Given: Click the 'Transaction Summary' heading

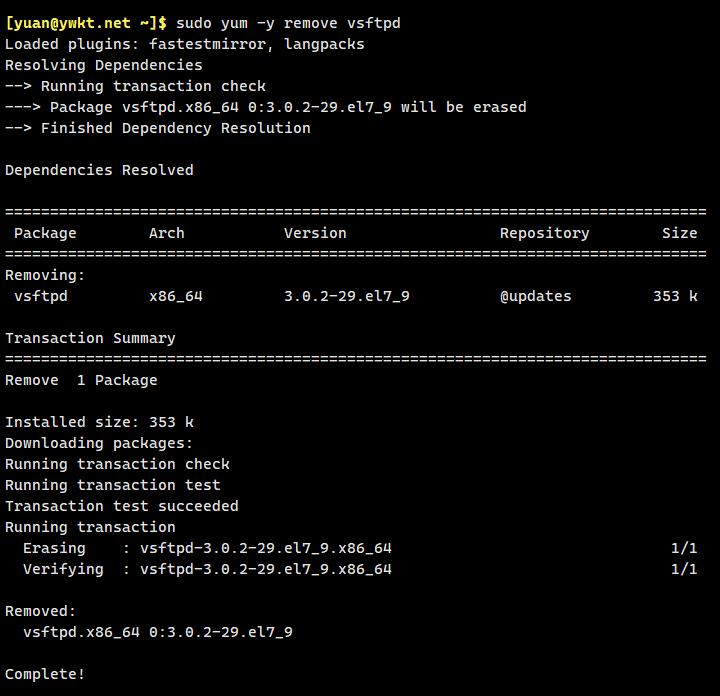Looking at the screenshot, I should click(x=90, y=338).
